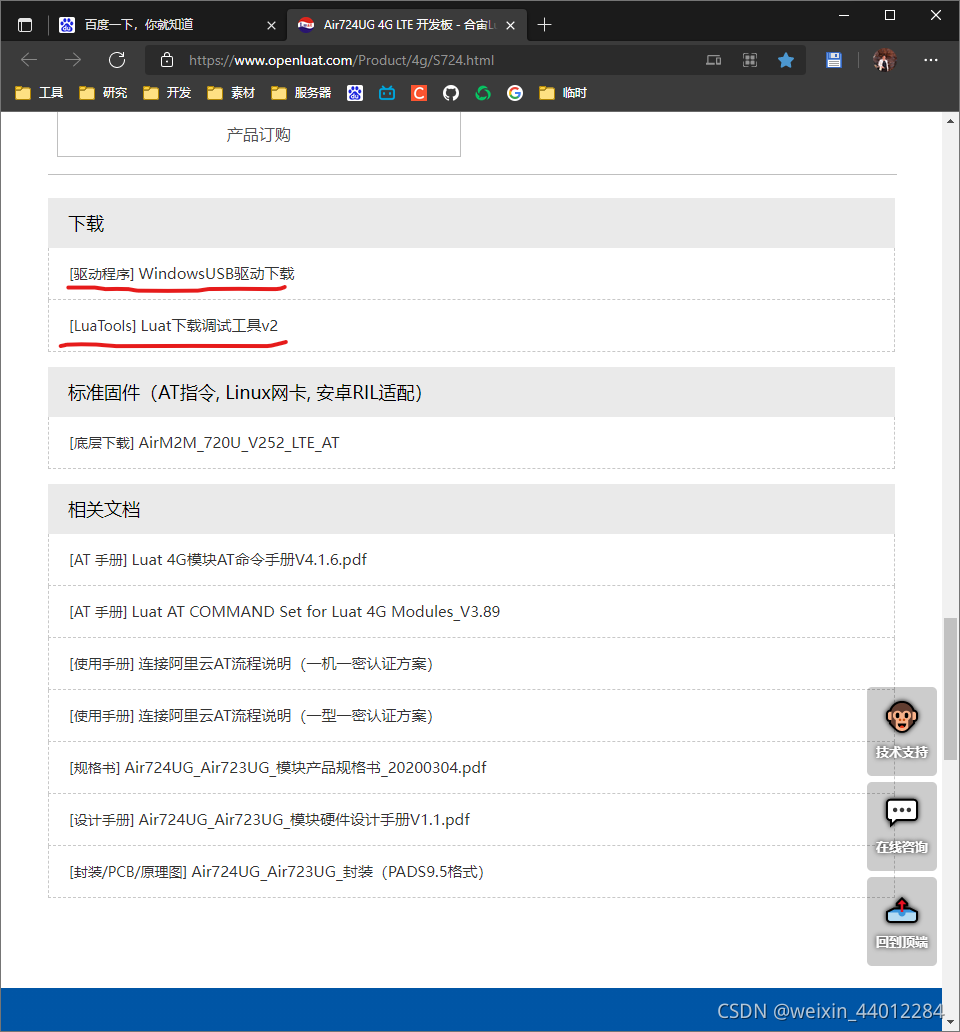This screenshot has width=960, height=1032.
Task: Open 阿里云AT流程说明 一型一密 link
Action: click(x=251, y=716)
